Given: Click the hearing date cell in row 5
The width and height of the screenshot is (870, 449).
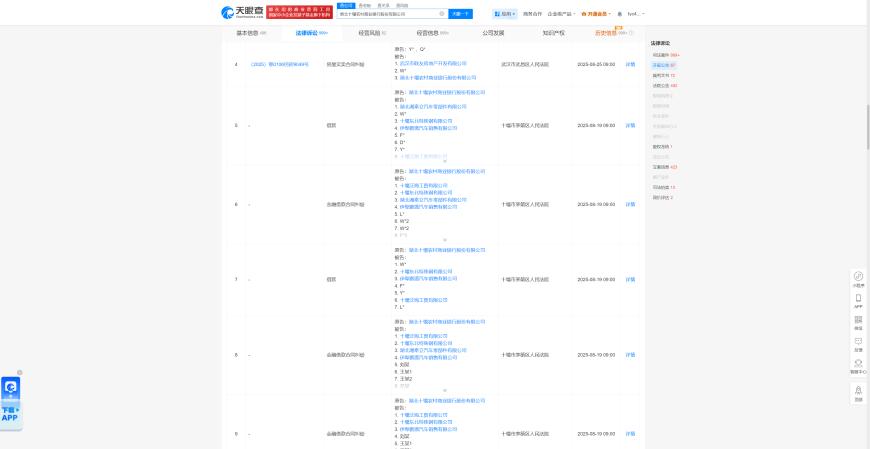Looking at the screenshot, I should 596,125.
